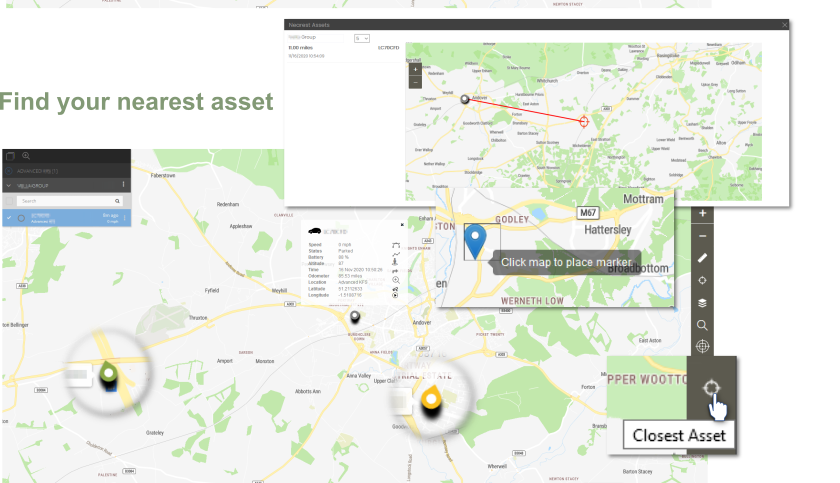Zoom in on Nearest Assets mini map
The width and height of the screenshot is (840, 483).
pyautogui.click(x=415, y=70)
